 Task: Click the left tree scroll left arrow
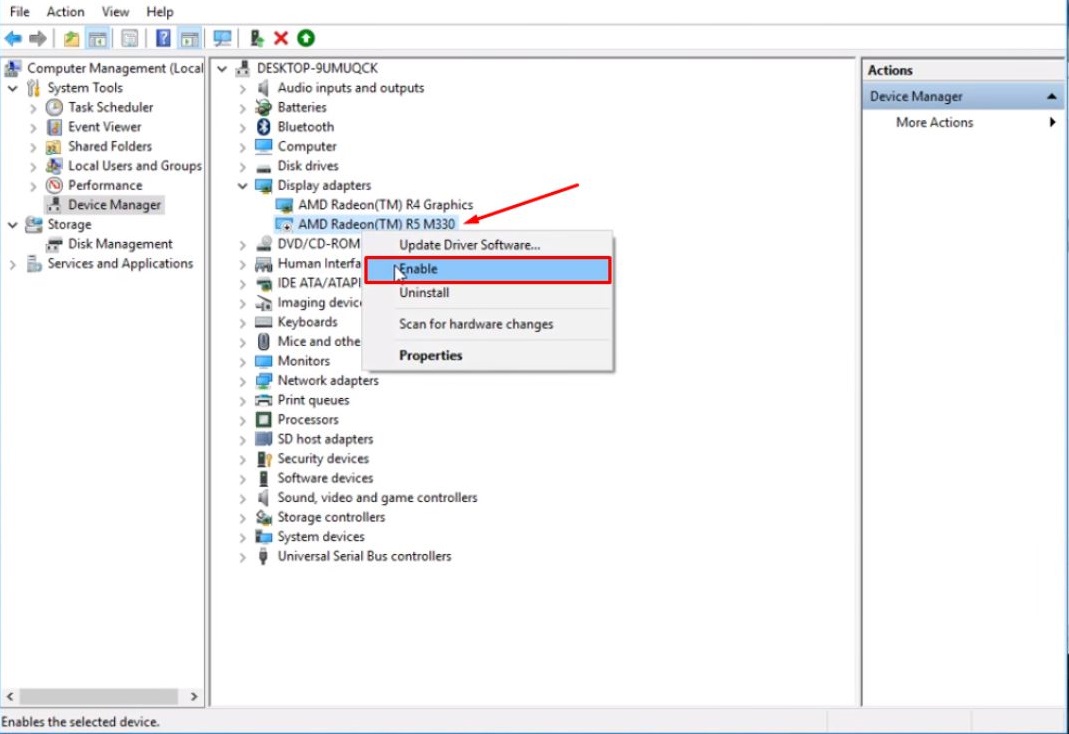pyautogui.click(x=10, y=697)
